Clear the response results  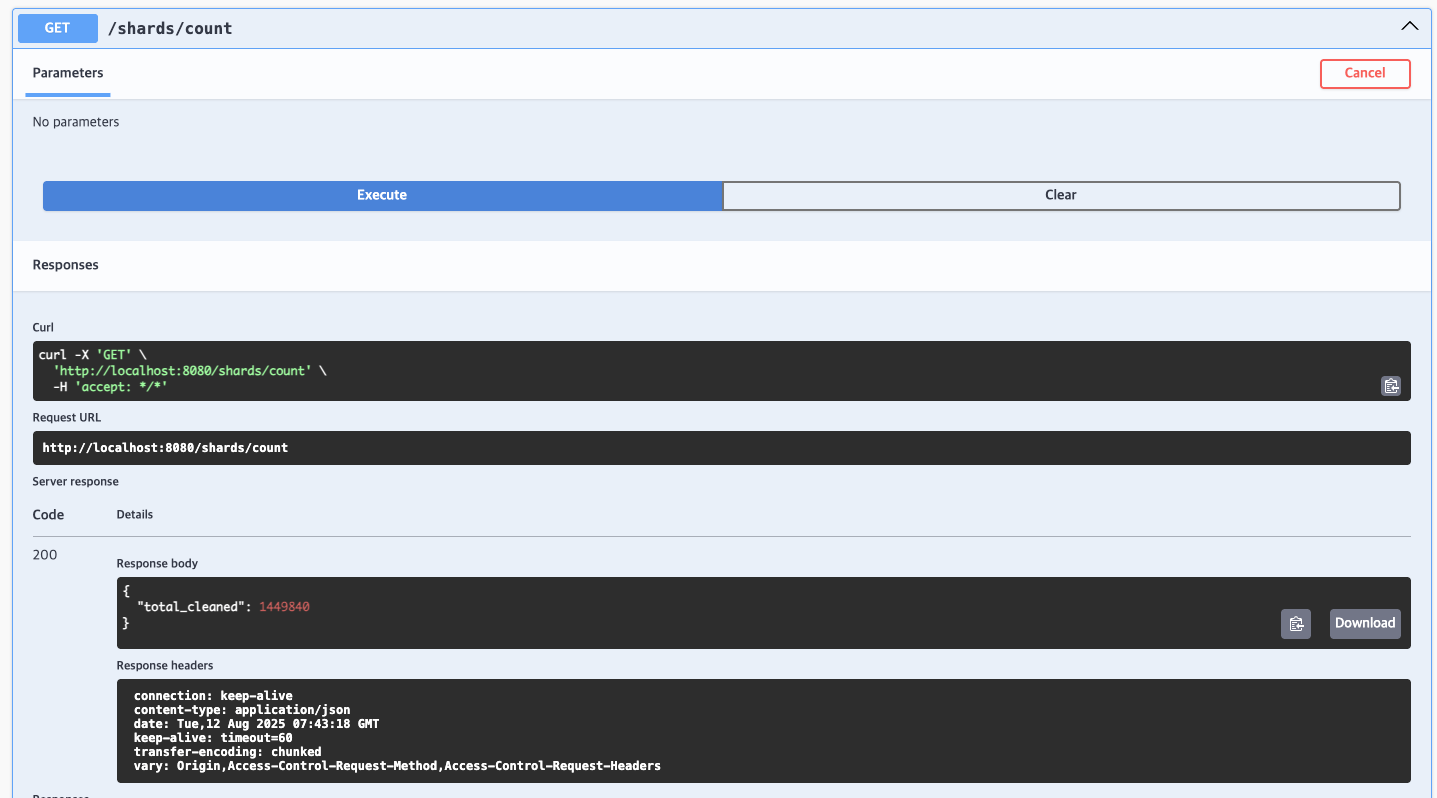(x=1061, y=195)
